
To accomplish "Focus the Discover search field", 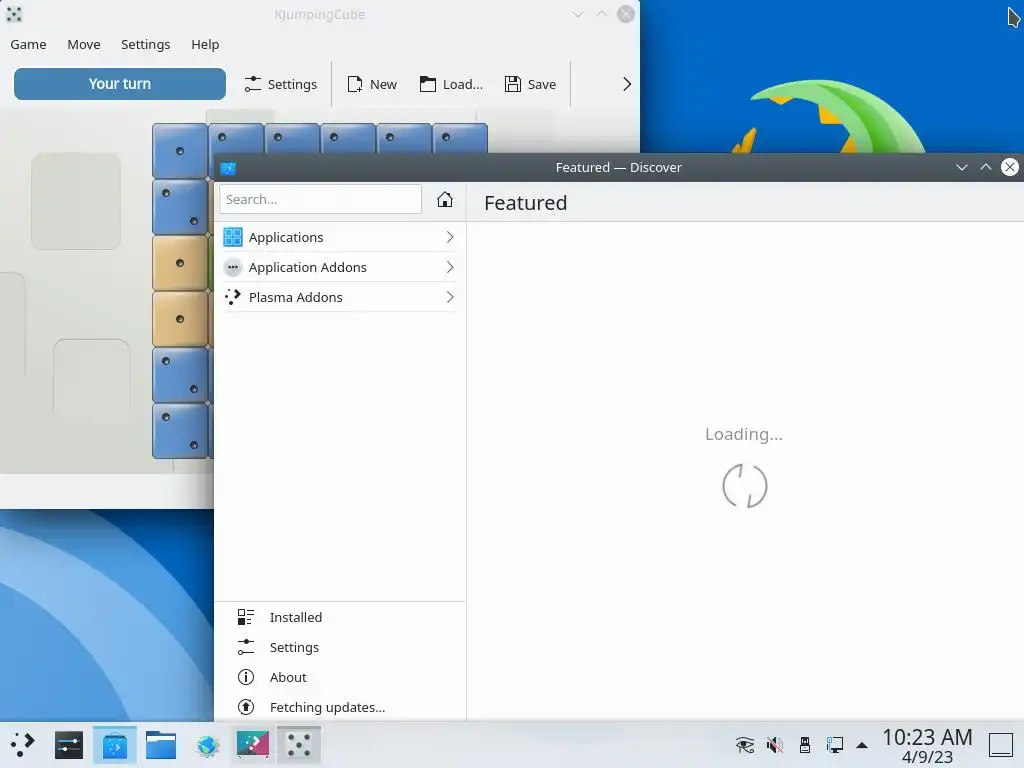I will [x=320, y=199].
